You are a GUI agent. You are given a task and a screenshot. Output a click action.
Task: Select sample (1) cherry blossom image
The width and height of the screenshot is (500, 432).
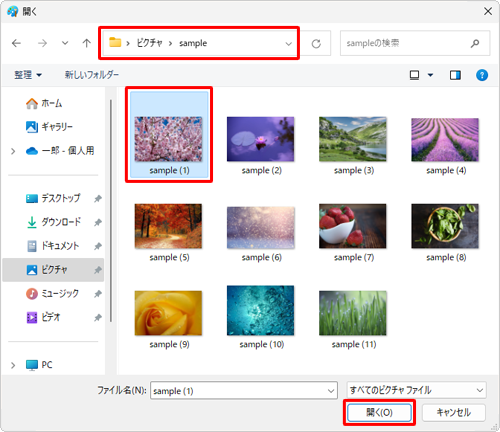tap(169, 135)
